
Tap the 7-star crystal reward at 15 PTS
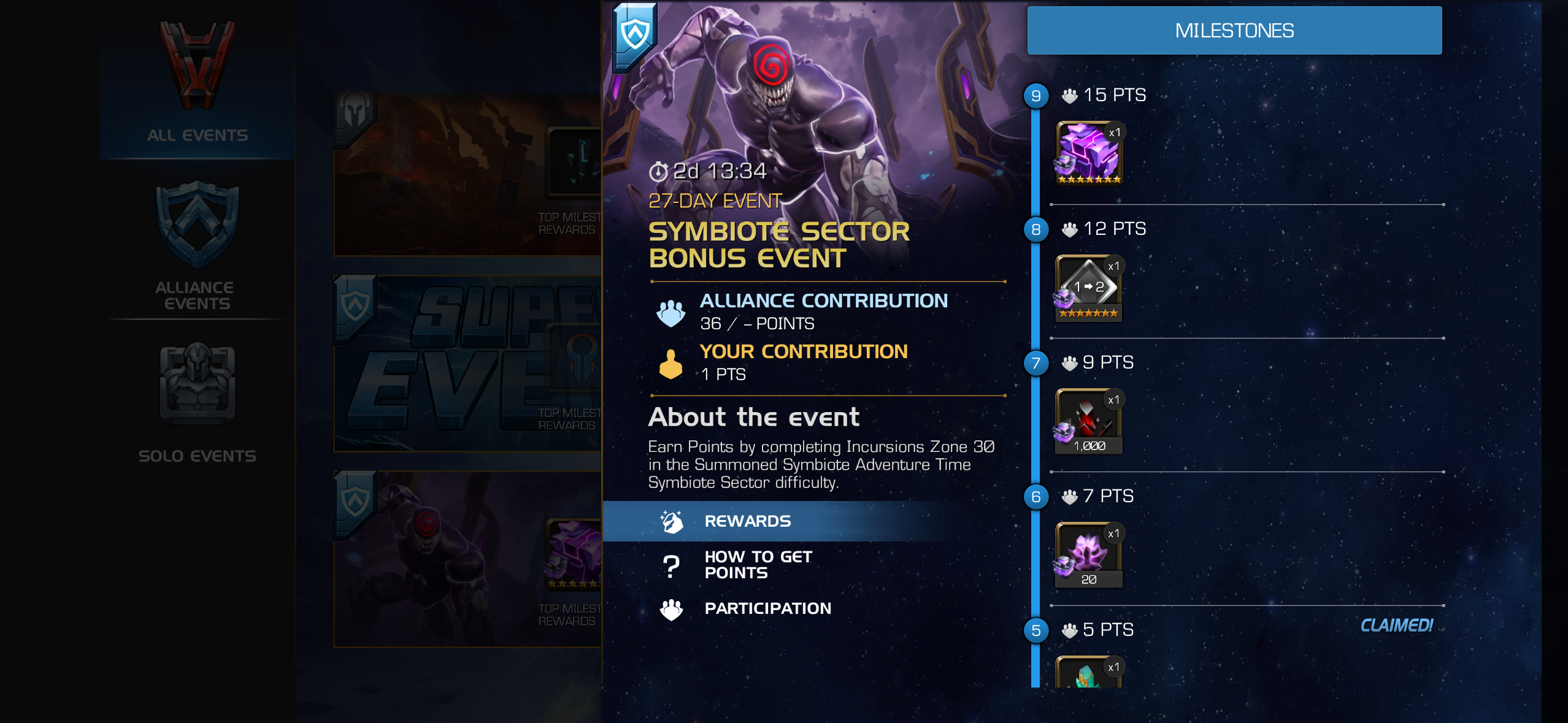(1089, 153)
